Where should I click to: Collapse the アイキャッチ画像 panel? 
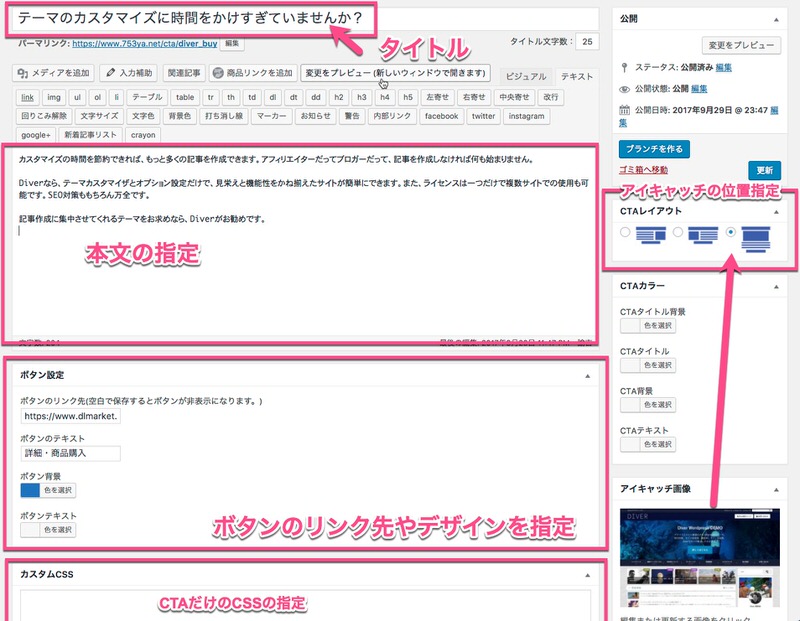[x=776, y=489]
